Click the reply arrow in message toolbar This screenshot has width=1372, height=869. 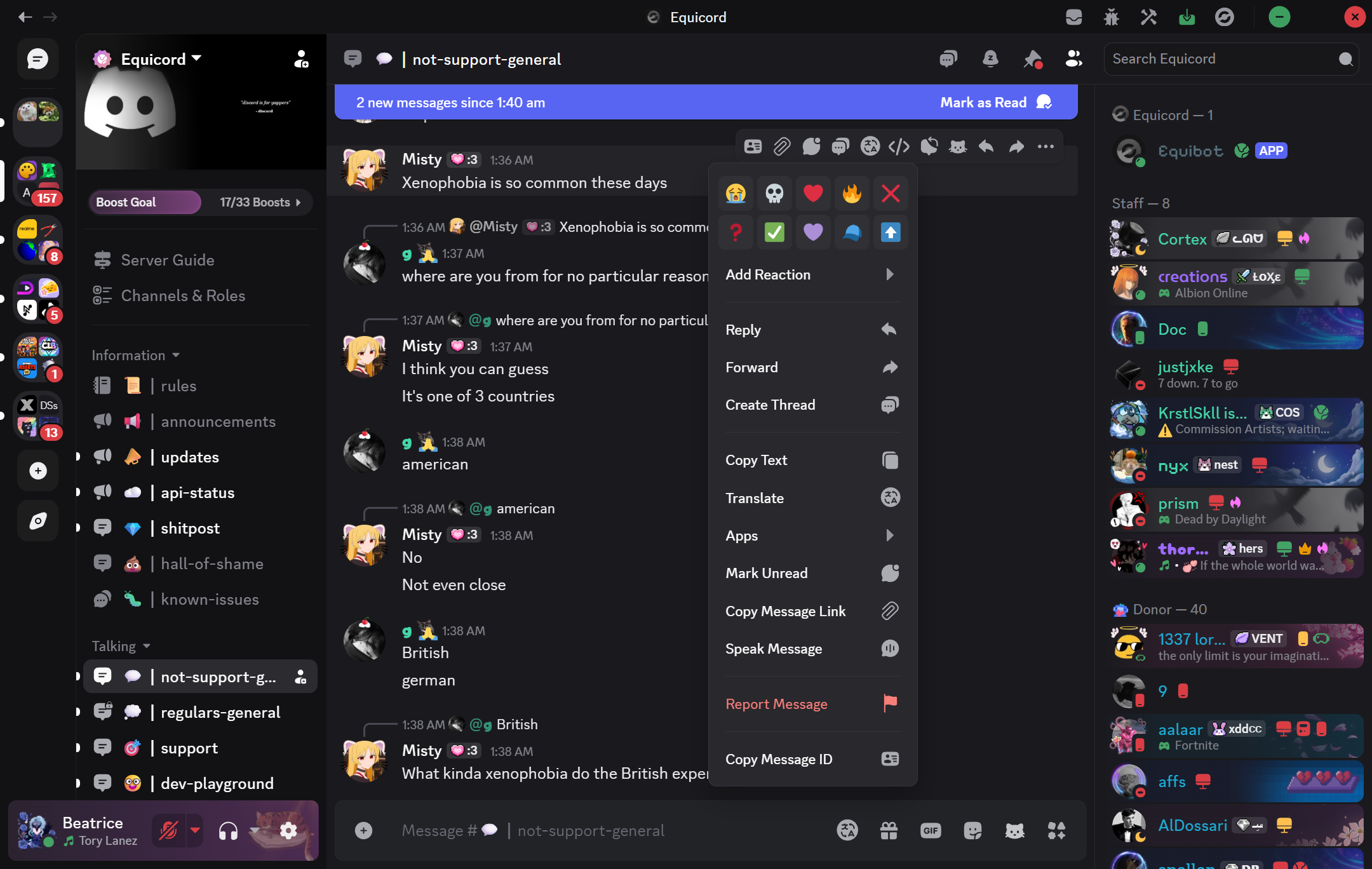pos(986,147)
